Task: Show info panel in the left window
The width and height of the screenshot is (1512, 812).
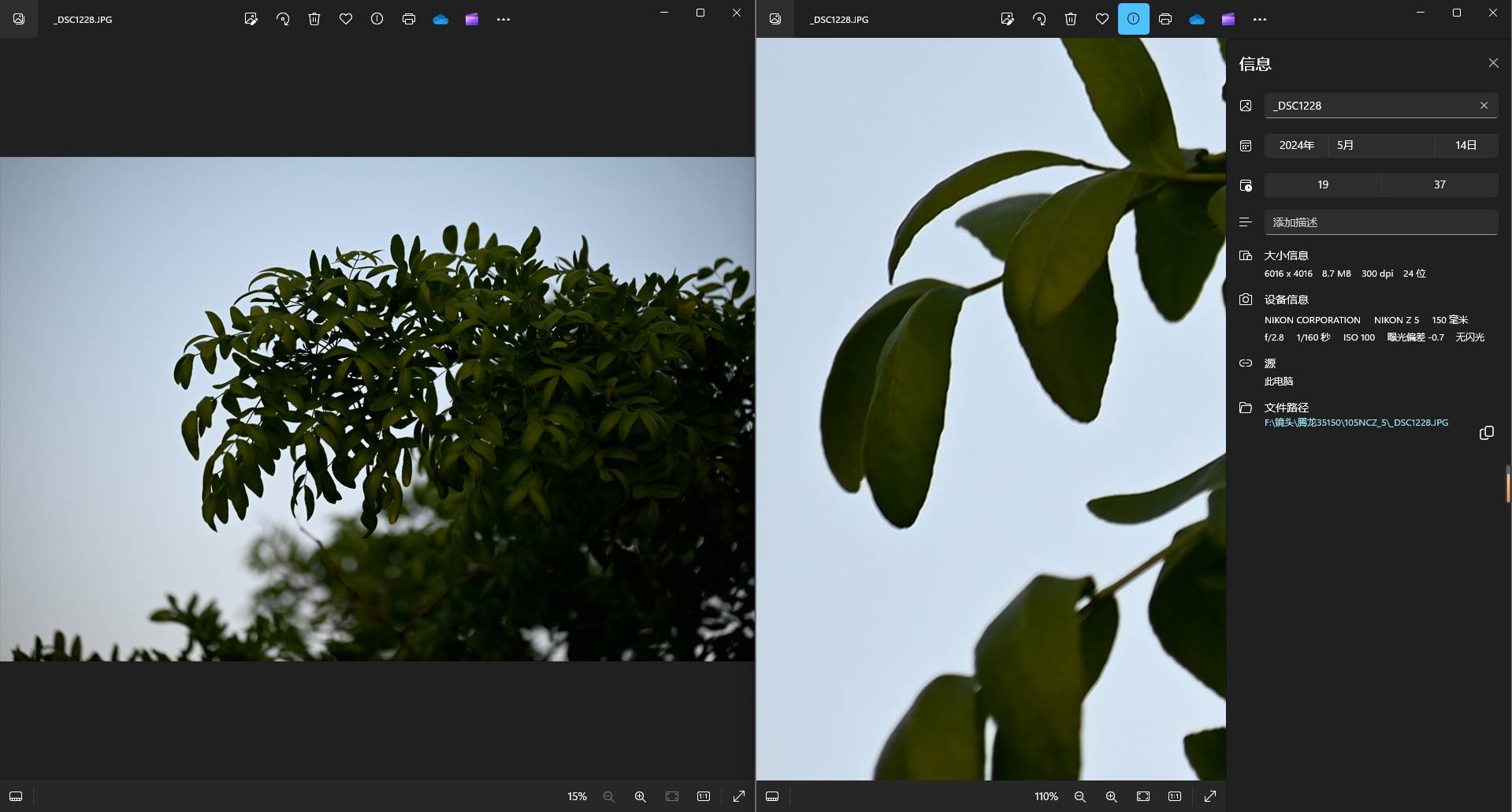Action: pos(377,19)
